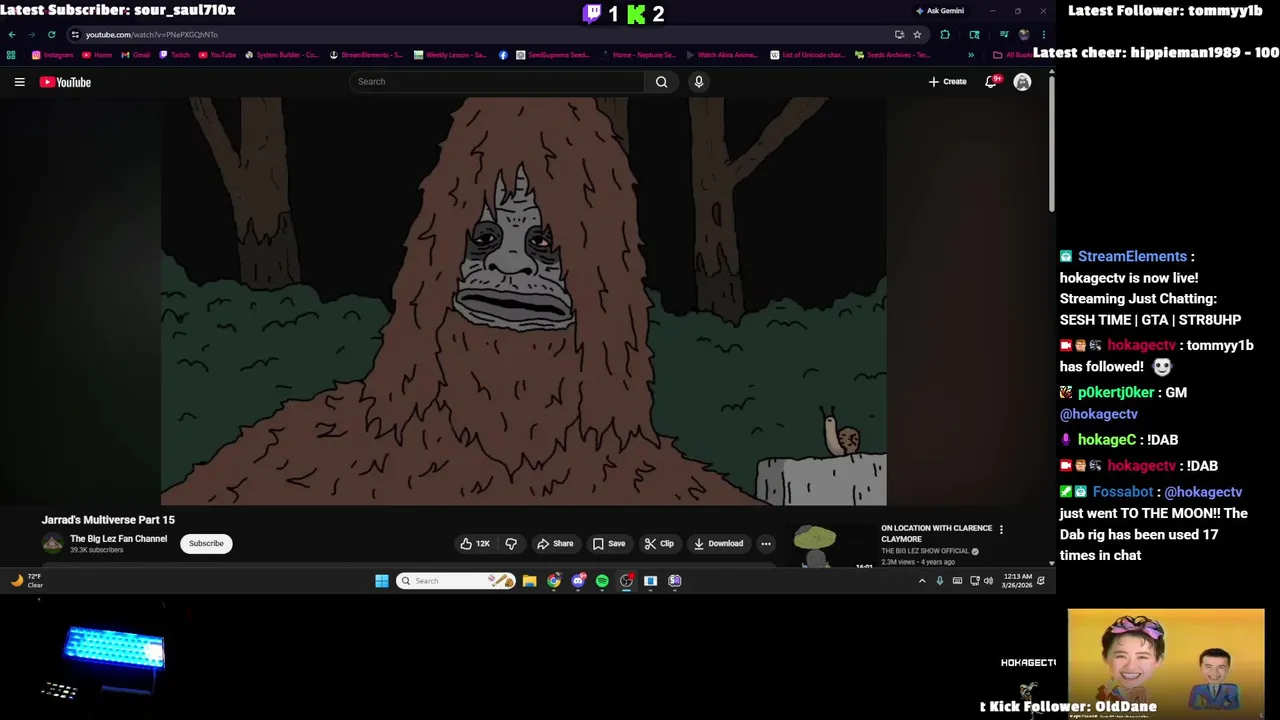This screenshot has width=1280, height=720.
Task: Open the Windows Start button
Action: click(382, 581)
